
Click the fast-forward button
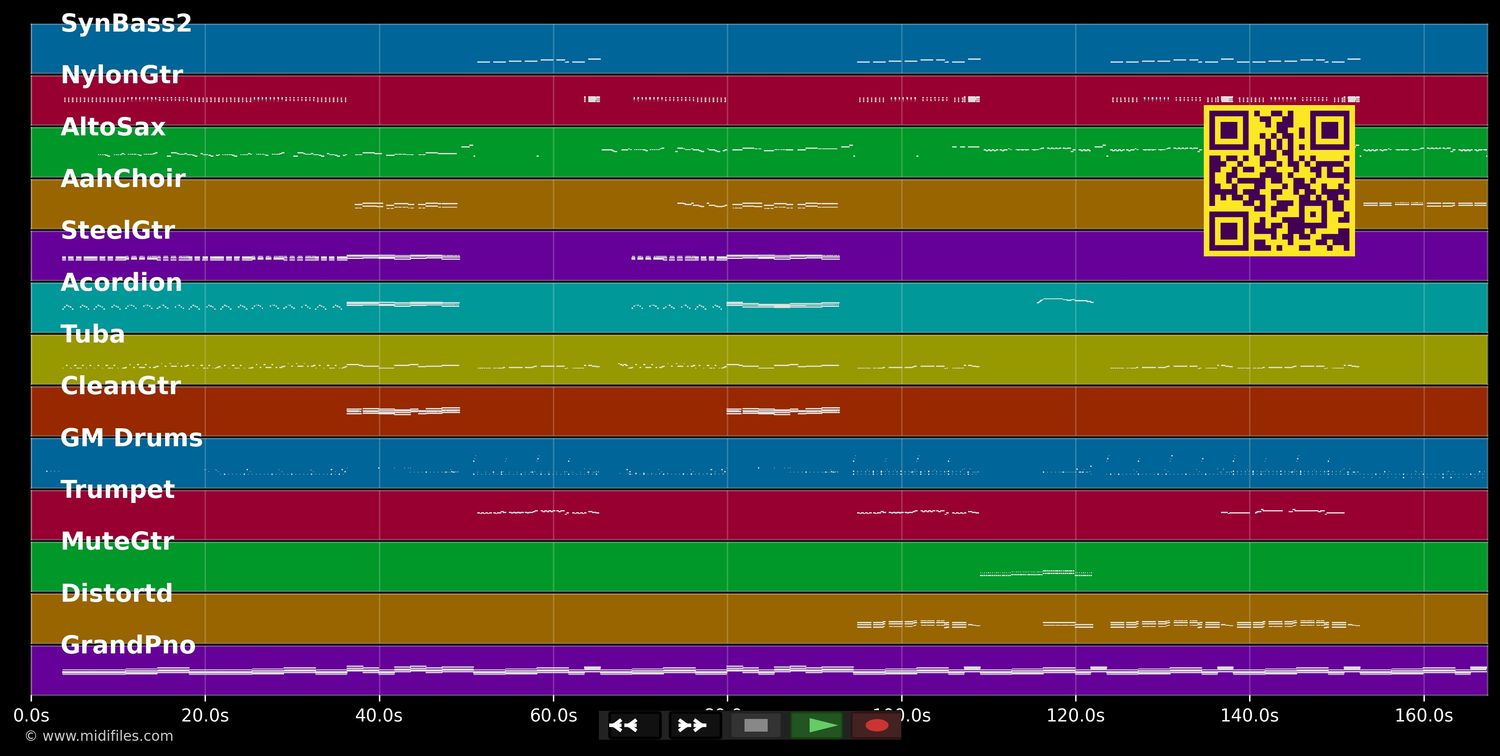pyautogui.click(x=696, y=725)
